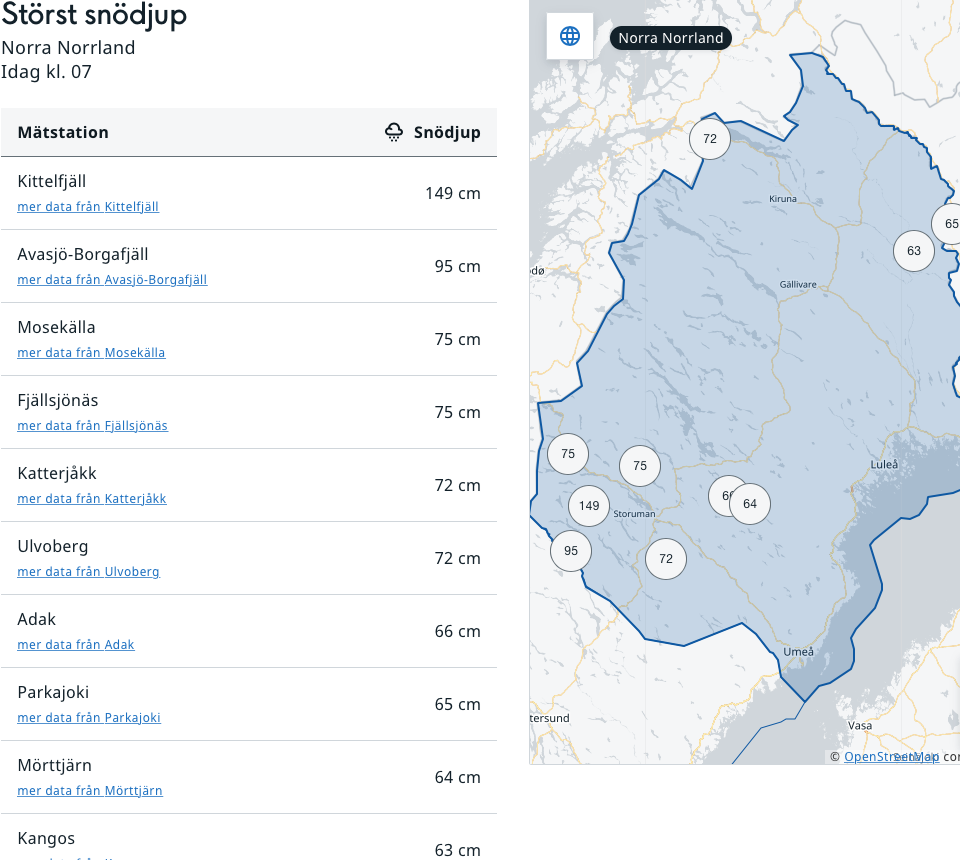Image resolution: width=960 pixels, height=860 pixels.
Task: View mer data från Mörttjärn link
Action: click(x=90, y=791)
